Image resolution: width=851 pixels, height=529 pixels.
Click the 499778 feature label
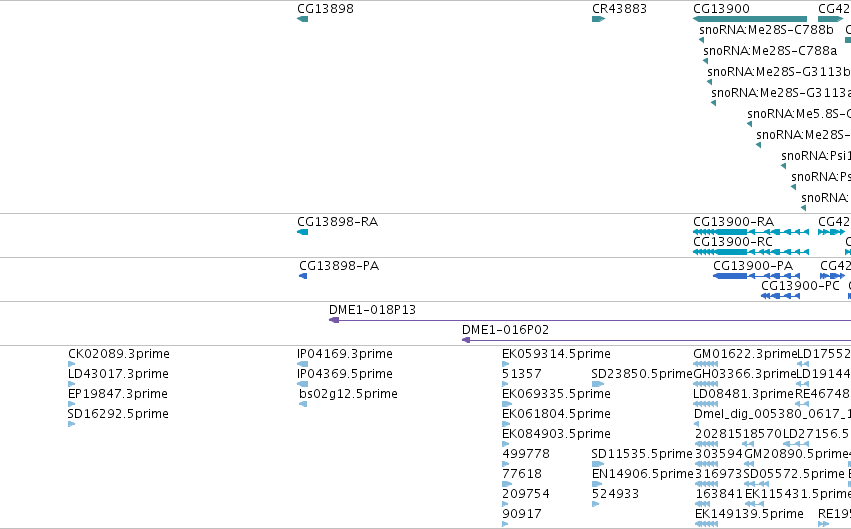coord(526,454)
